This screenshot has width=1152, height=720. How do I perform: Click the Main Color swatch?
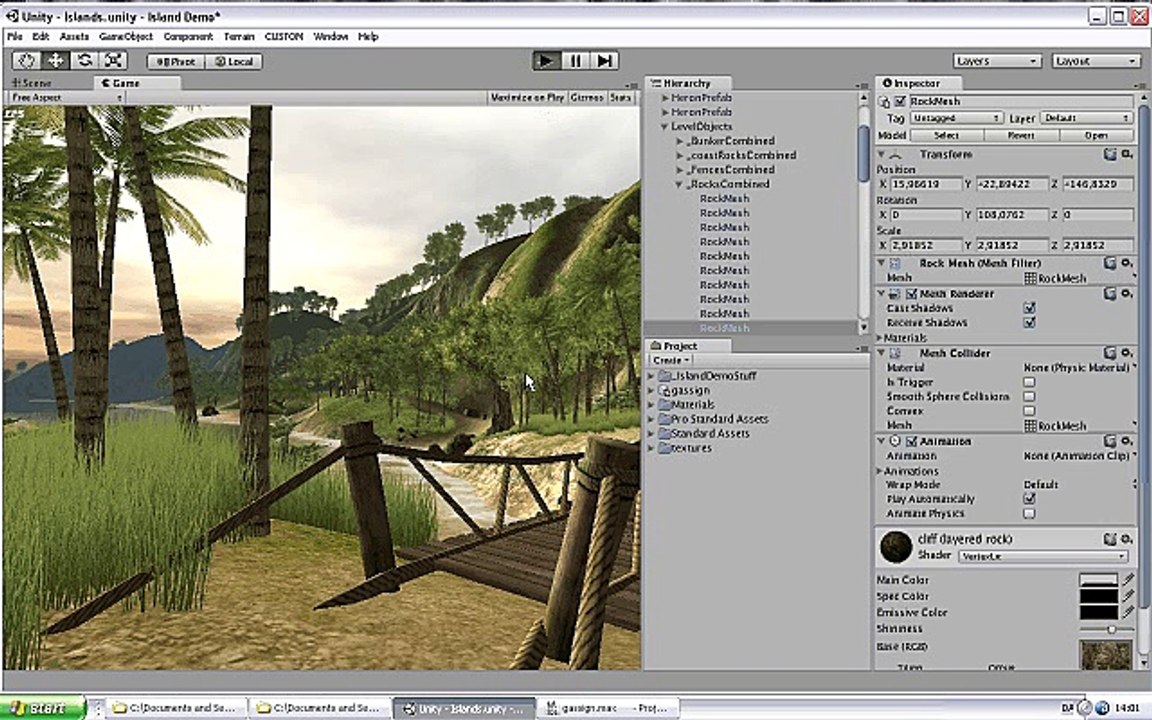pos(1098,580)
